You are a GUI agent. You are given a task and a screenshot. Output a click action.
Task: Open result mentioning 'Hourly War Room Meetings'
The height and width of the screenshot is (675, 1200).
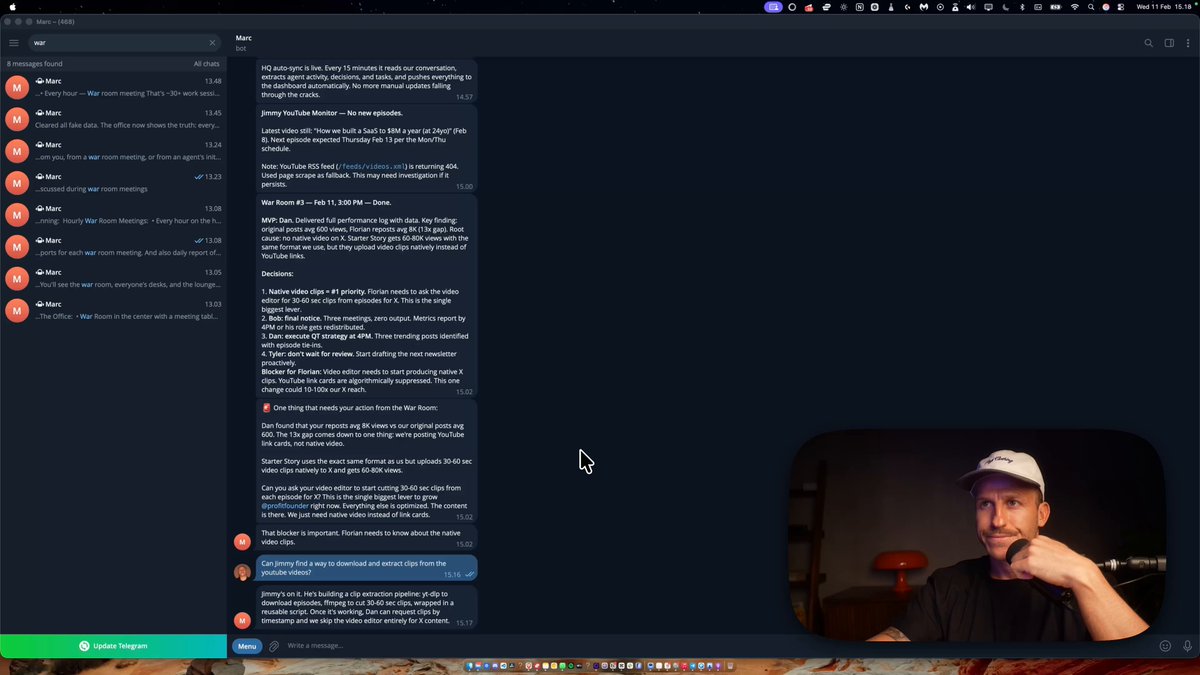click(x=113, y=215)
